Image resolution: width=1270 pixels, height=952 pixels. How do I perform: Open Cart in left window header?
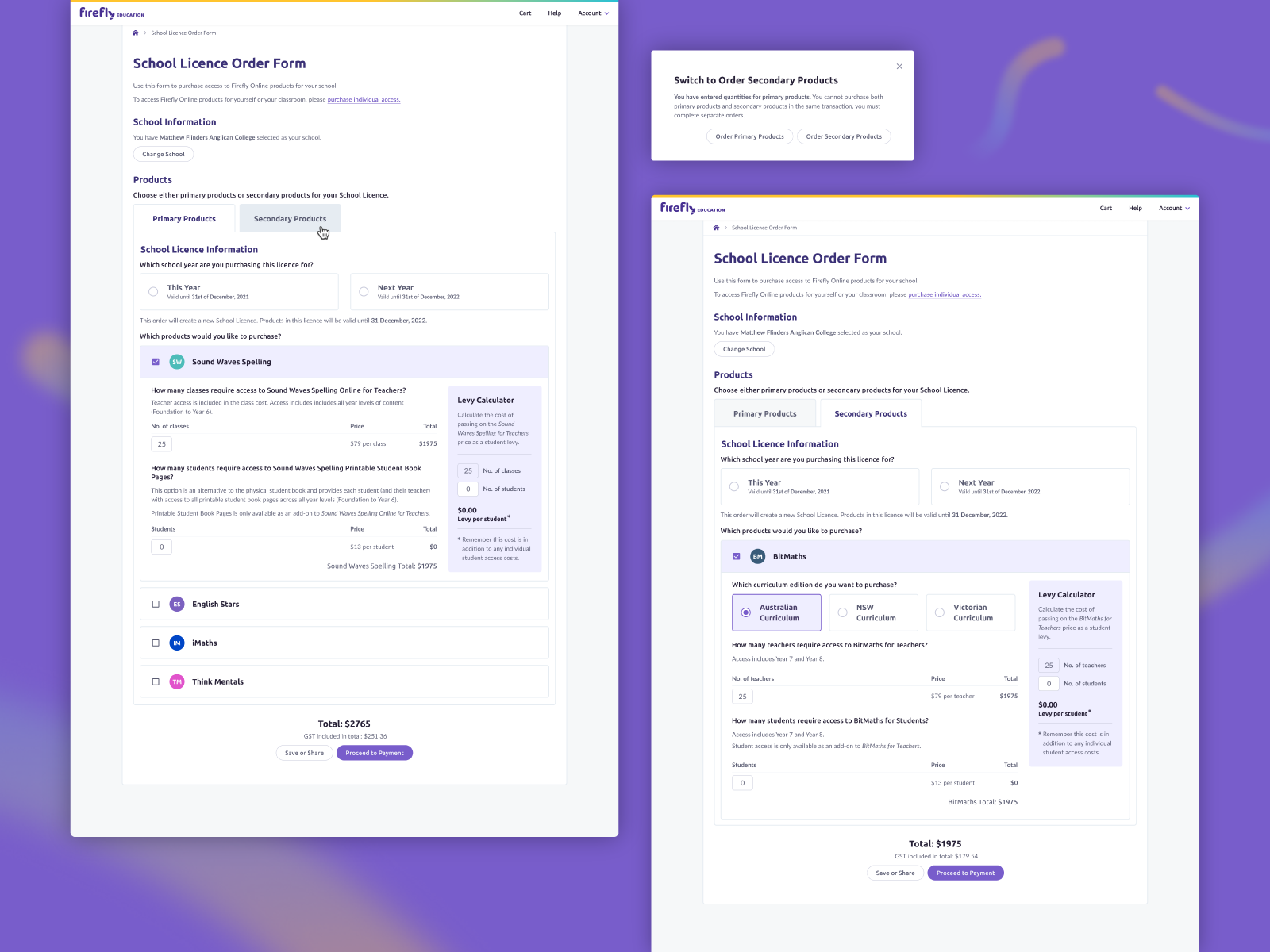coord(525,13)
